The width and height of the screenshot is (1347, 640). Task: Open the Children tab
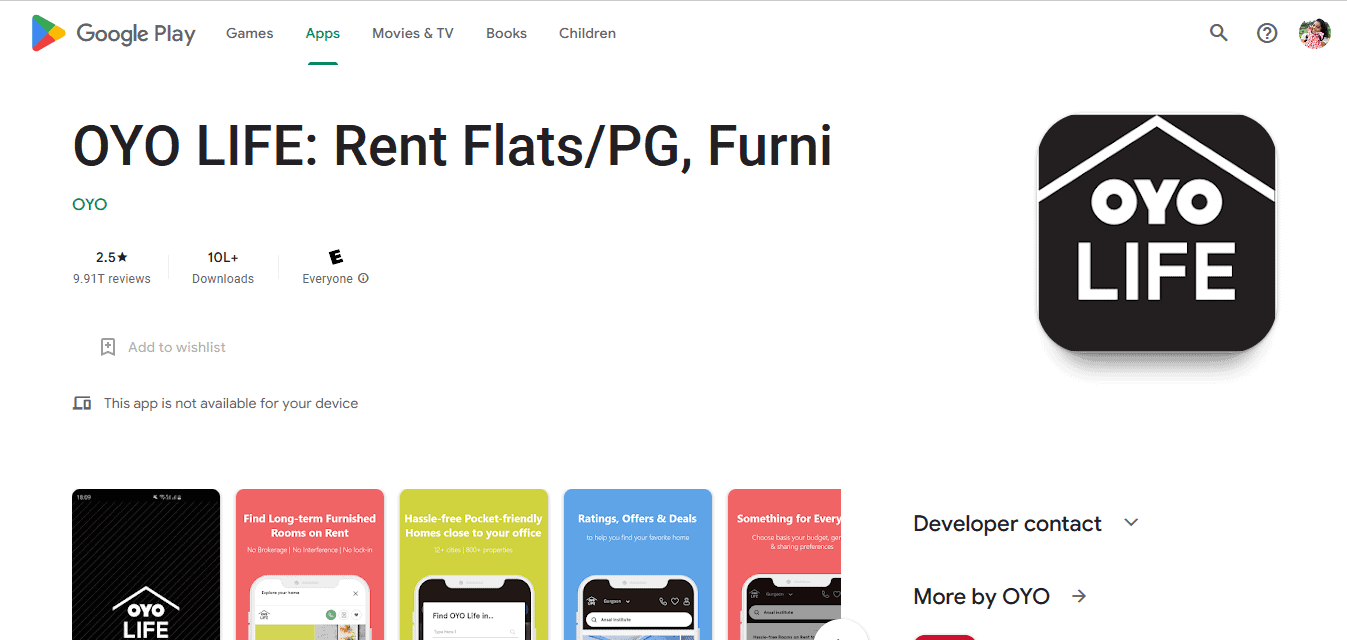(587, 33)
